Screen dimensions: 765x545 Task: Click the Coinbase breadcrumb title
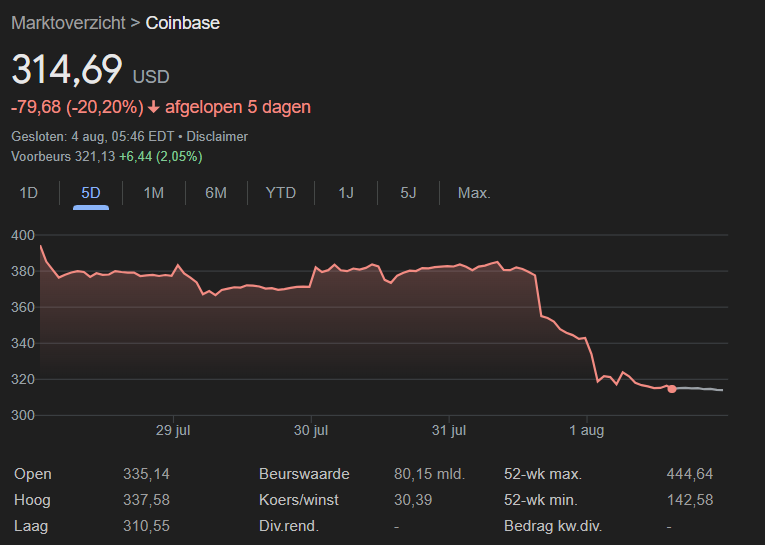click(x=183, y=22)
